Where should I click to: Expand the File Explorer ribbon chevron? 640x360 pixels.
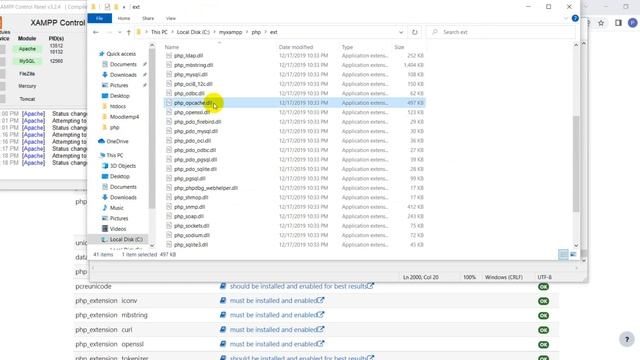566,18
